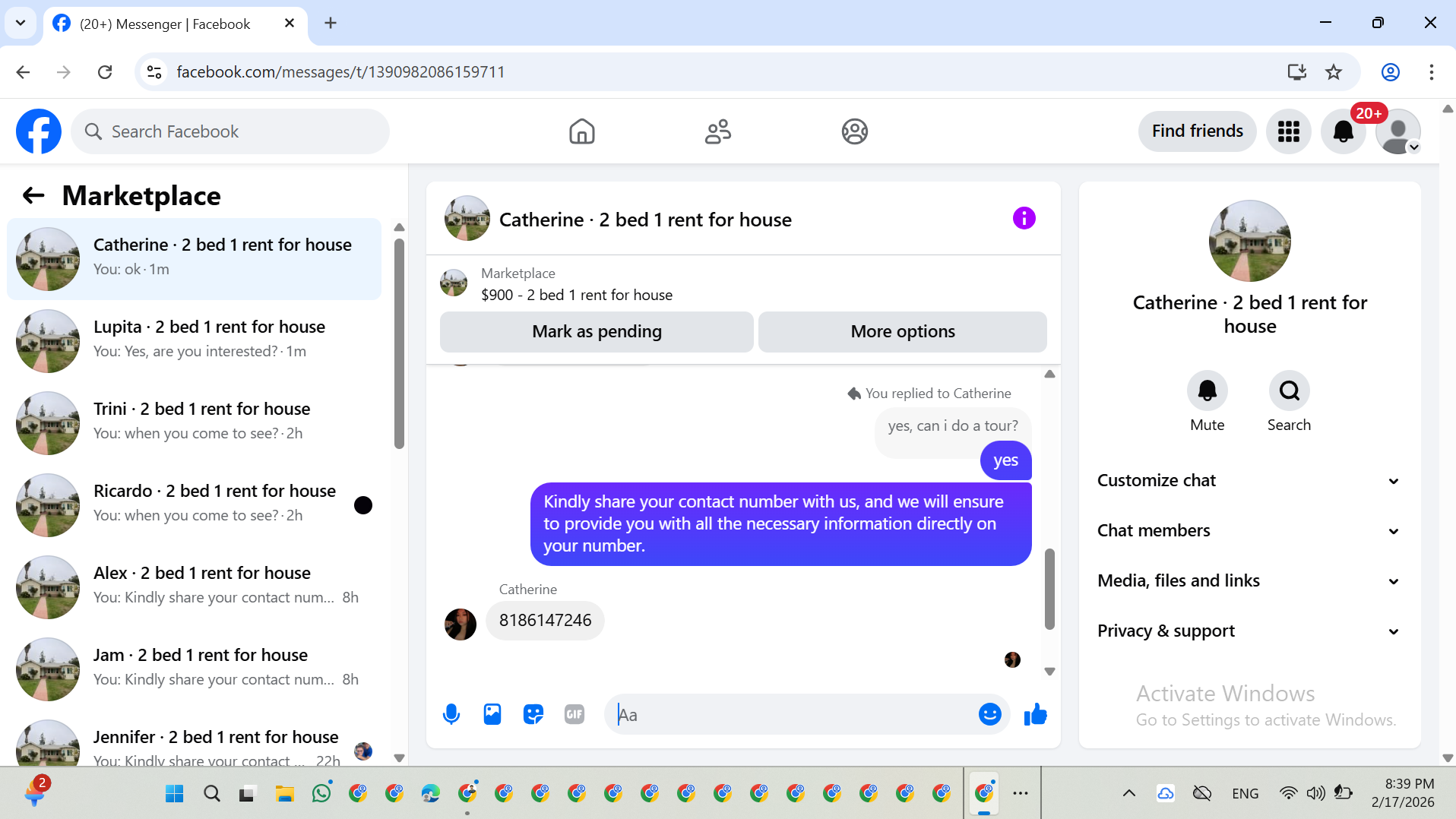This screenshot has width=1456, height=819.
Task: Send a thumbs-up like
Action: tap(1036, 714)
